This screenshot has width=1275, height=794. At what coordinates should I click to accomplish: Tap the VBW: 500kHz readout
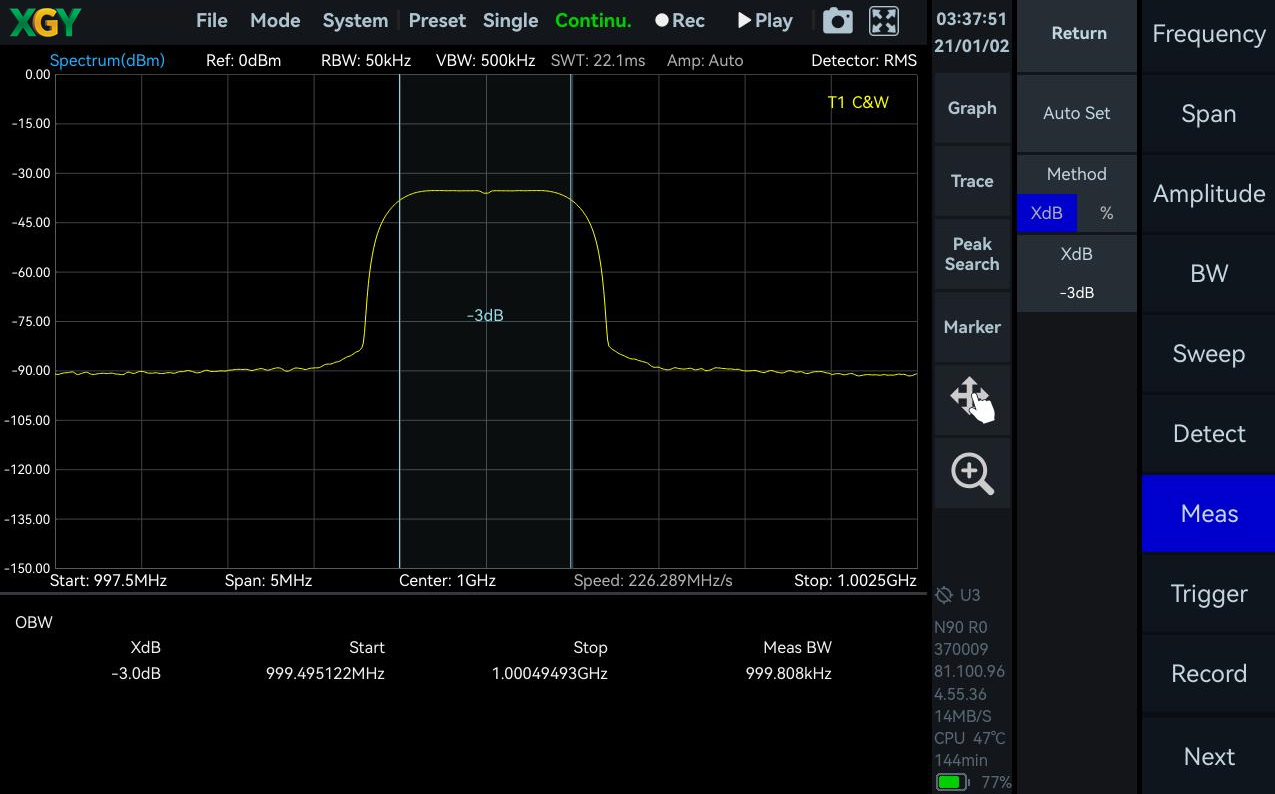[x=485, y=60]
